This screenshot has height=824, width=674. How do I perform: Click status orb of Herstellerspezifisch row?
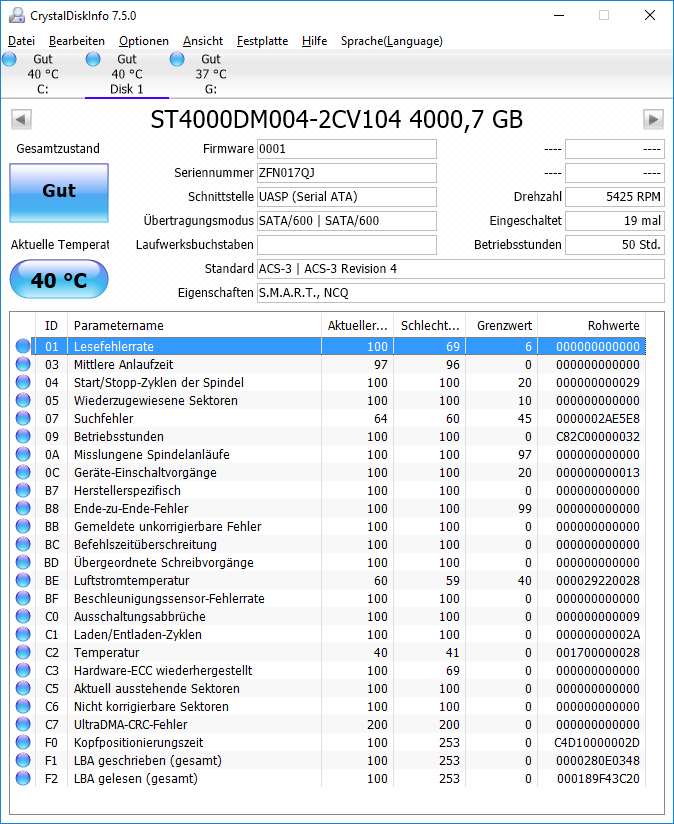[23, 490]
